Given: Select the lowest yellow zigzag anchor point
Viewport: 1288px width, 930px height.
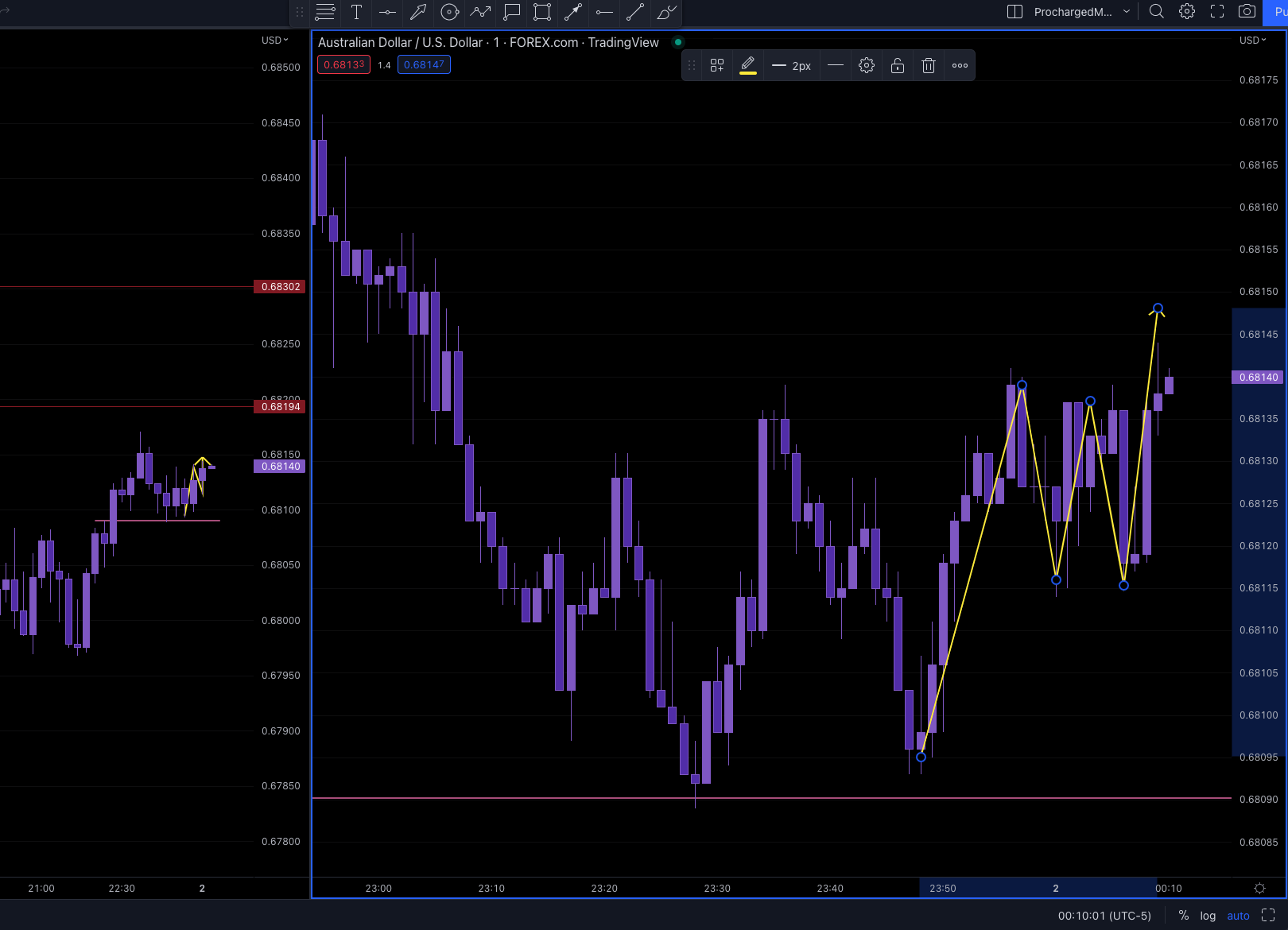Looking at the screenshot, I should tap(921, 758).
